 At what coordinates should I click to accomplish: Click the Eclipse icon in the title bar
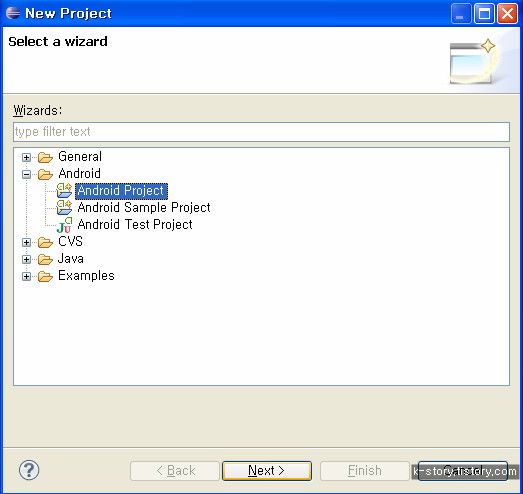click(13, 13)
